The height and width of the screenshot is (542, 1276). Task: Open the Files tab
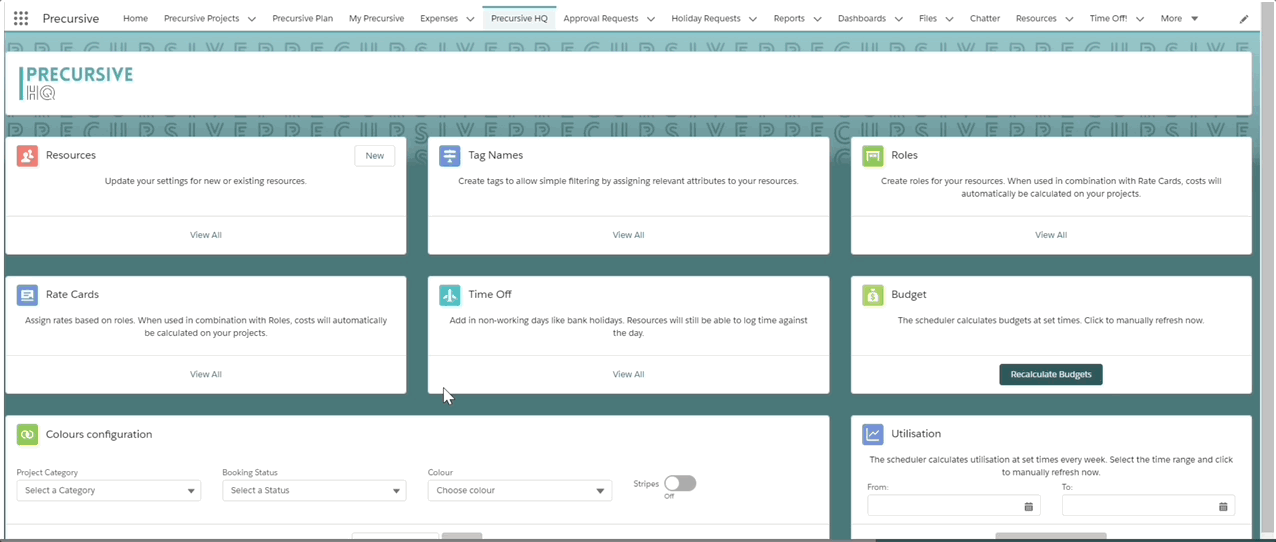[x=928, y=18]
